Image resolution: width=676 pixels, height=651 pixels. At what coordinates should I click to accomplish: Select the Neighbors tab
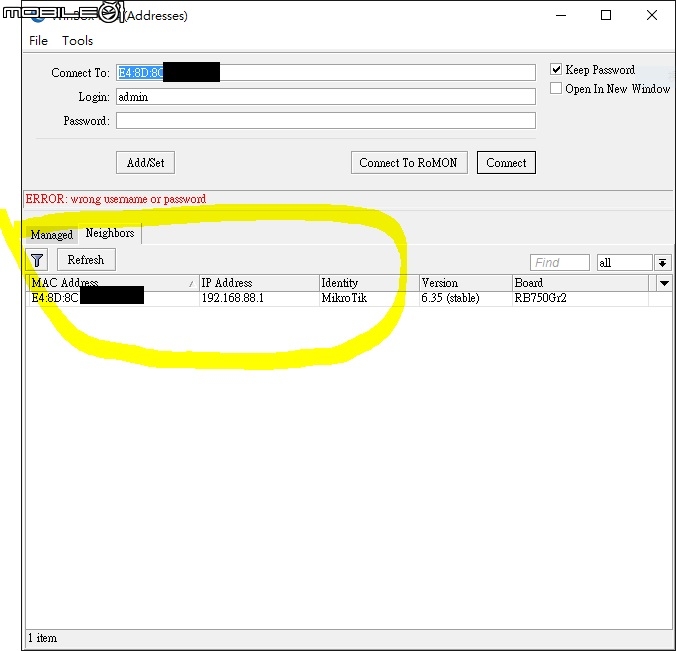pos(110,233)
